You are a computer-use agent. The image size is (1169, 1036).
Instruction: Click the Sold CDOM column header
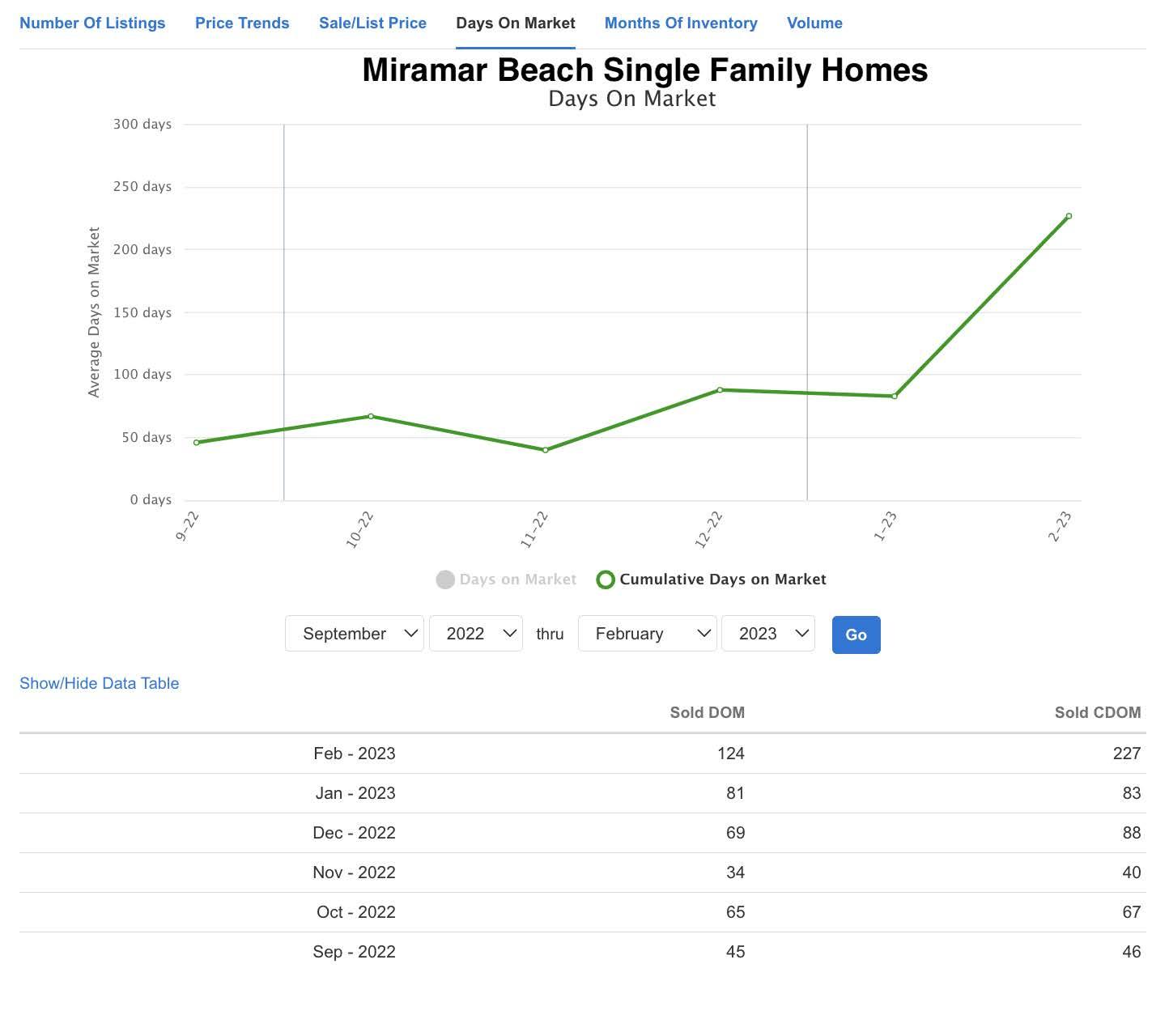pos(1097,713)
